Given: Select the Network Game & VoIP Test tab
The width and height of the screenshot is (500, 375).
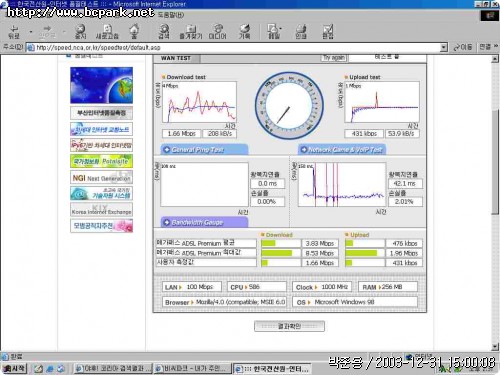Looking at the screenshot, I should (342, 150).
